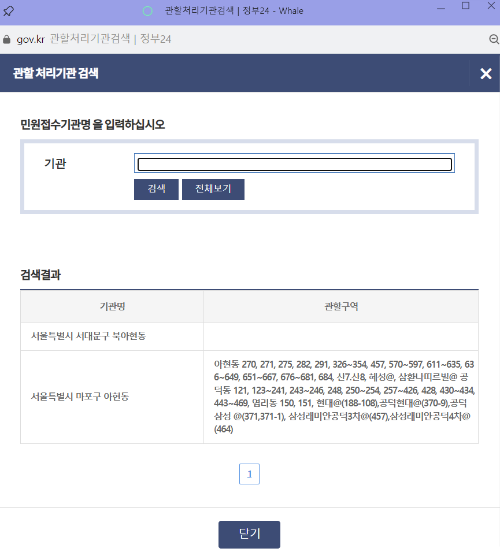Click the 전체보기 button
500x552 pixels.
pos(213,189)
